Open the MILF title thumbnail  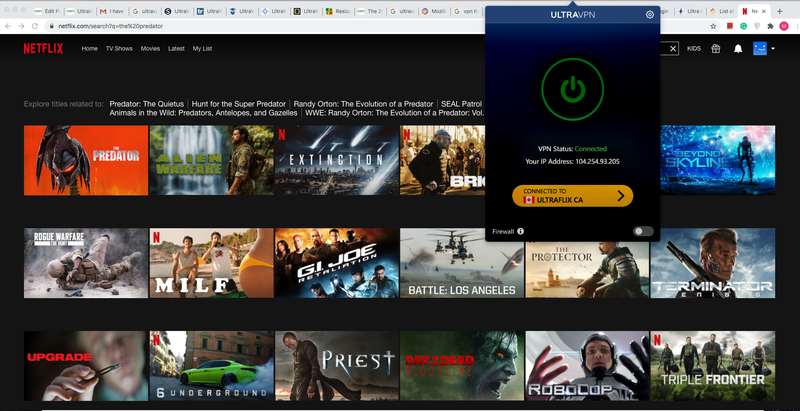tap(211, 263)
